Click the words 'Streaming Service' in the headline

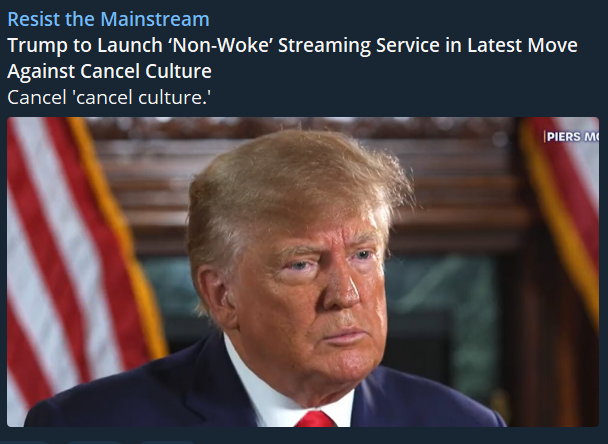[359, 45]
